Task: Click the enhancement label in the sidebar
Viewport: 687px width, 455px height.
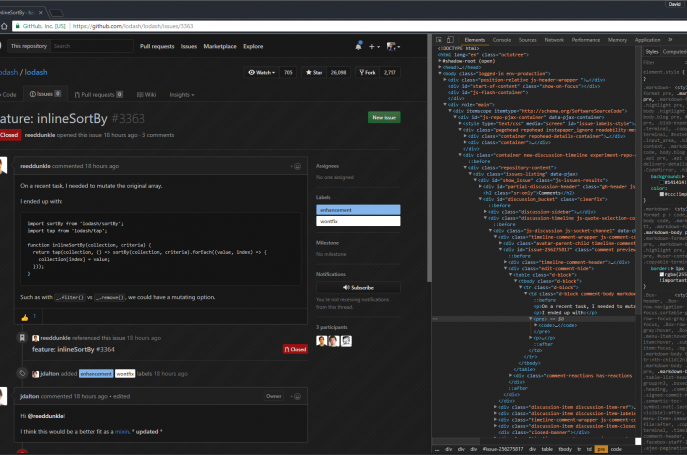Action: point(358,210)
